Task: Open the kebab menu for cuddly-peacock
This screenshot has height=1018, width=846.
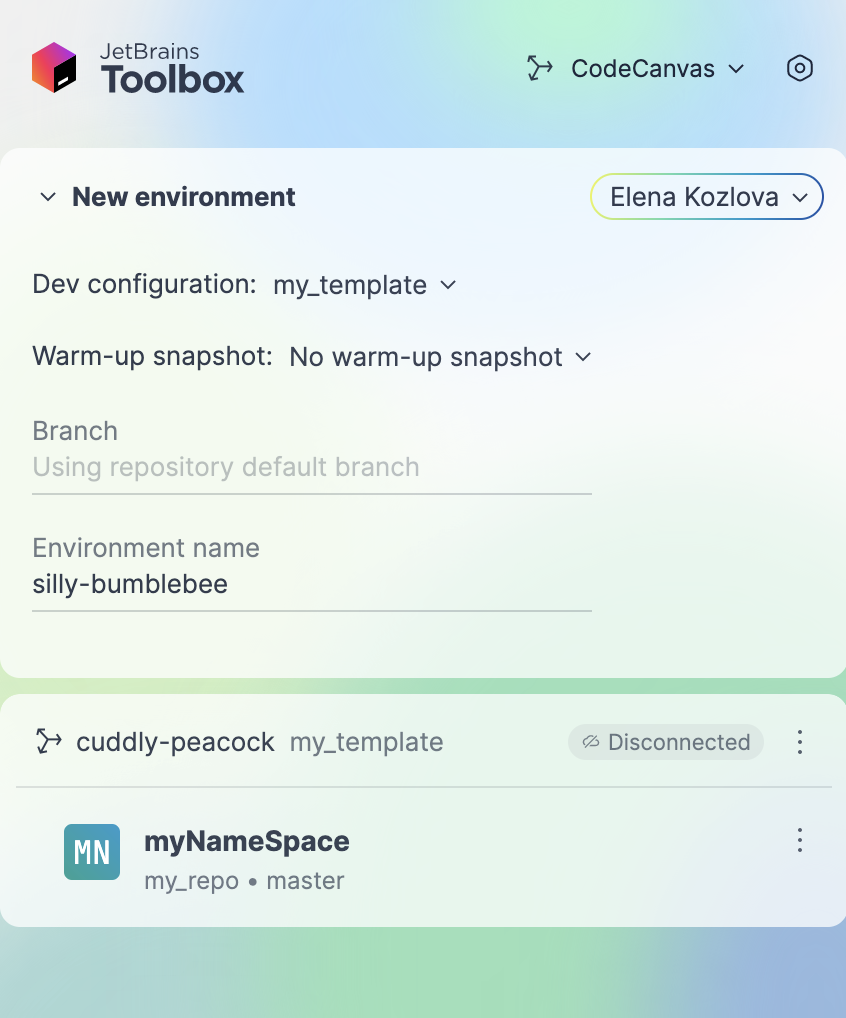Action: coord(799,742)
